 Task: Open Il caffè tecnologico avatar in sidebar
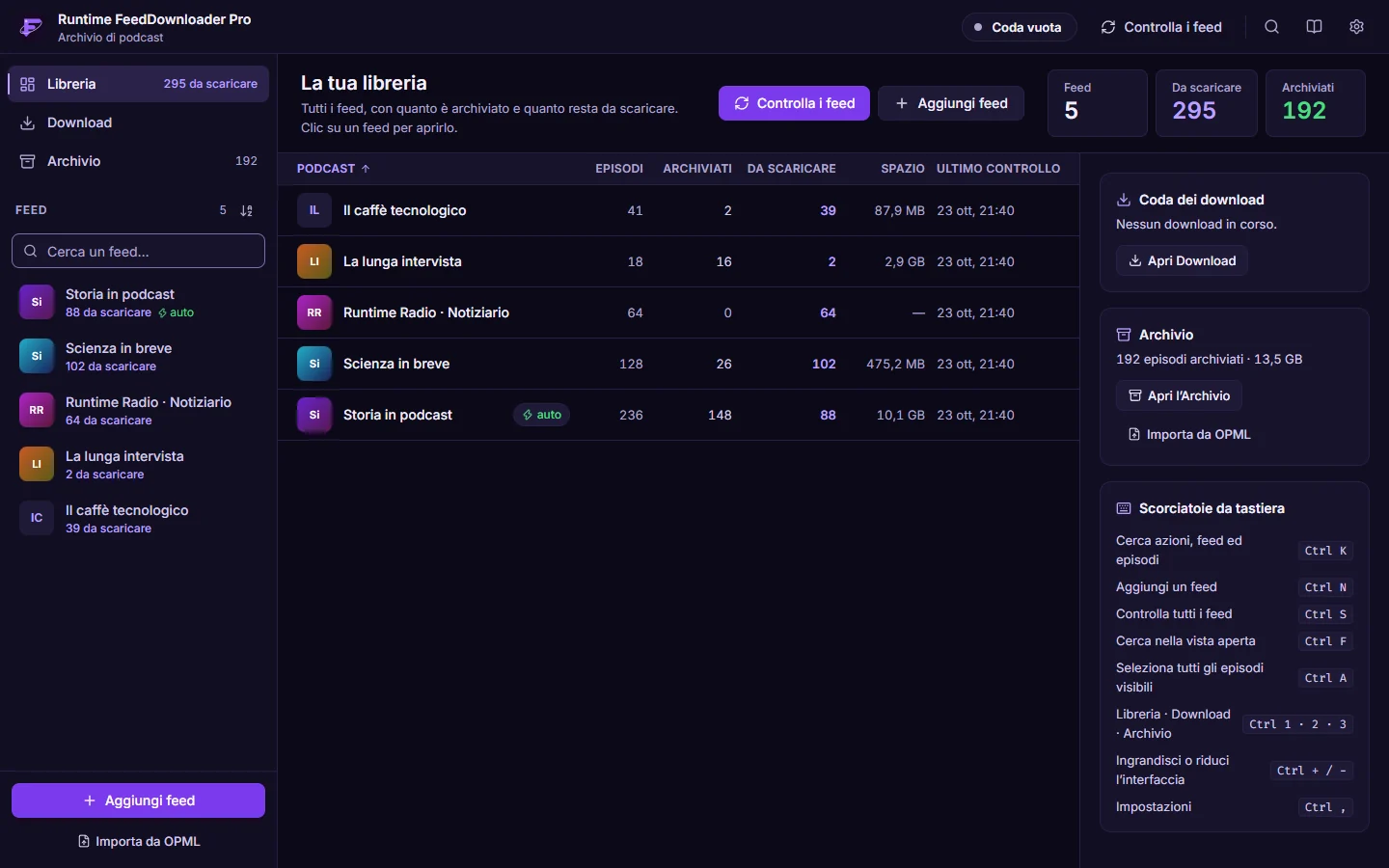[37, 518]
